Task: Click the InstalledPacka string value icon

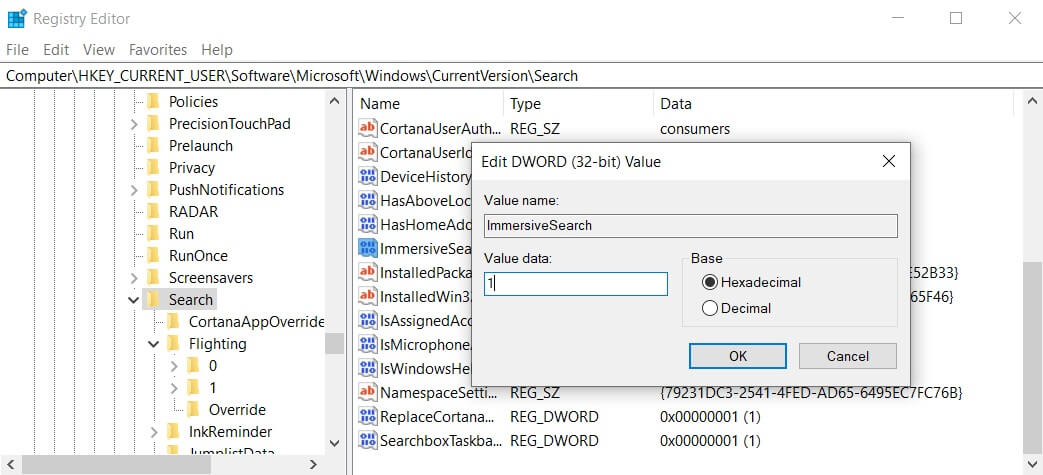Action: click(x=367, y=272)
